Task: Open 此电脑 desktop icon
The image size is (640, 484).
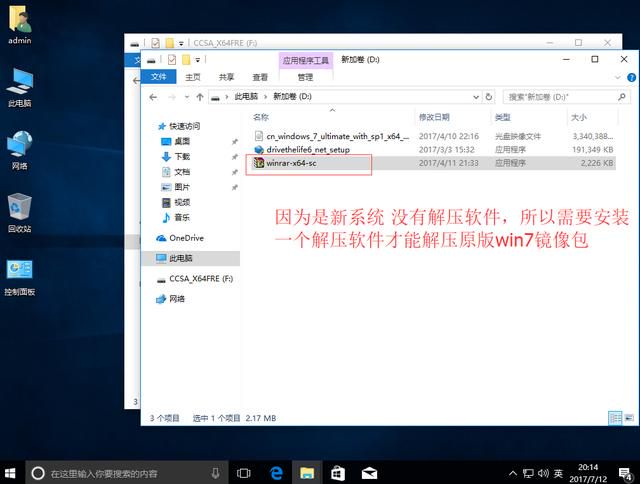Action: point(19,87)
